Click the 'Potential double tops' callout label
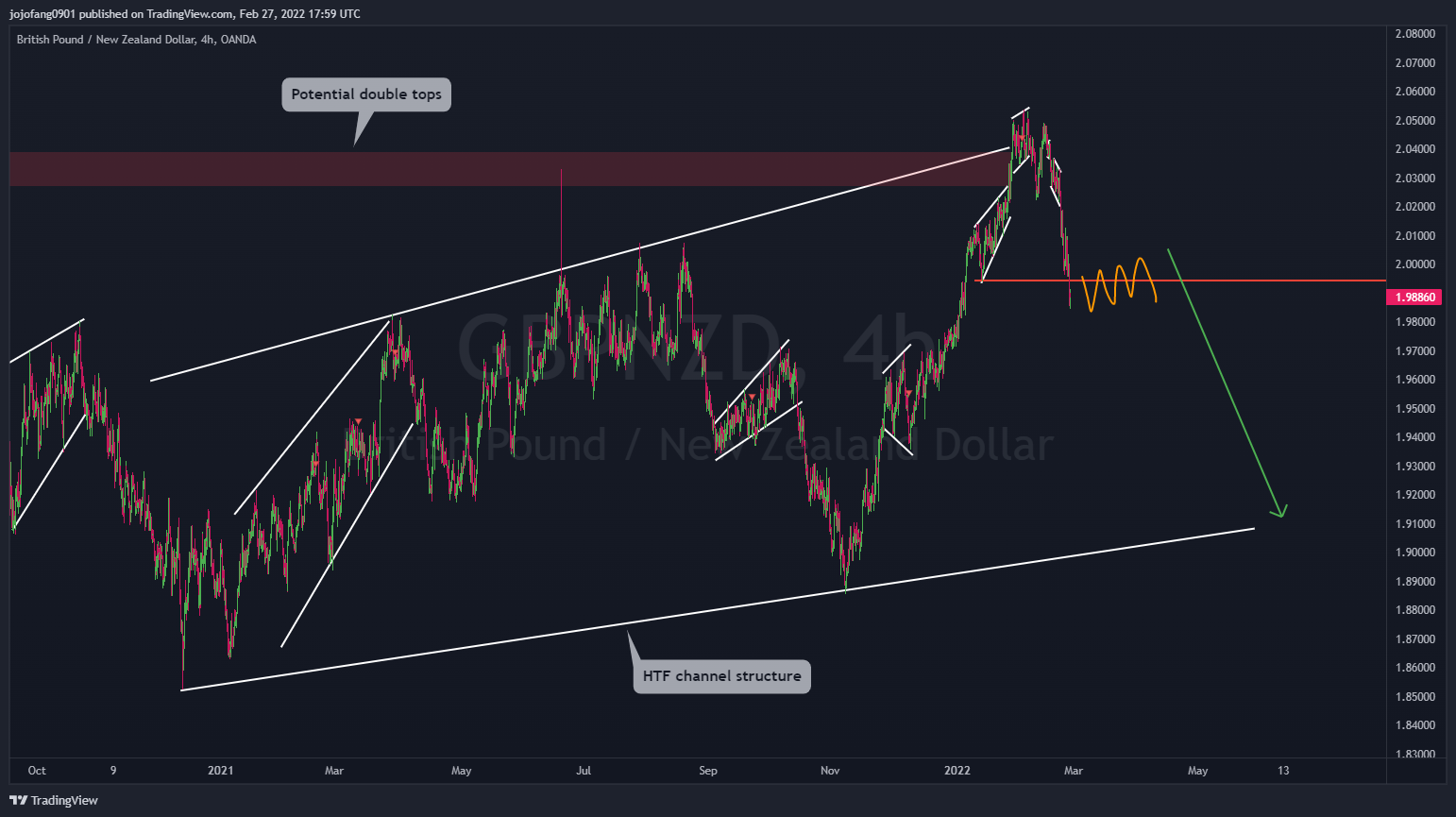Image resolution: width=1456 pixels, height=817 pixels. 366,94
